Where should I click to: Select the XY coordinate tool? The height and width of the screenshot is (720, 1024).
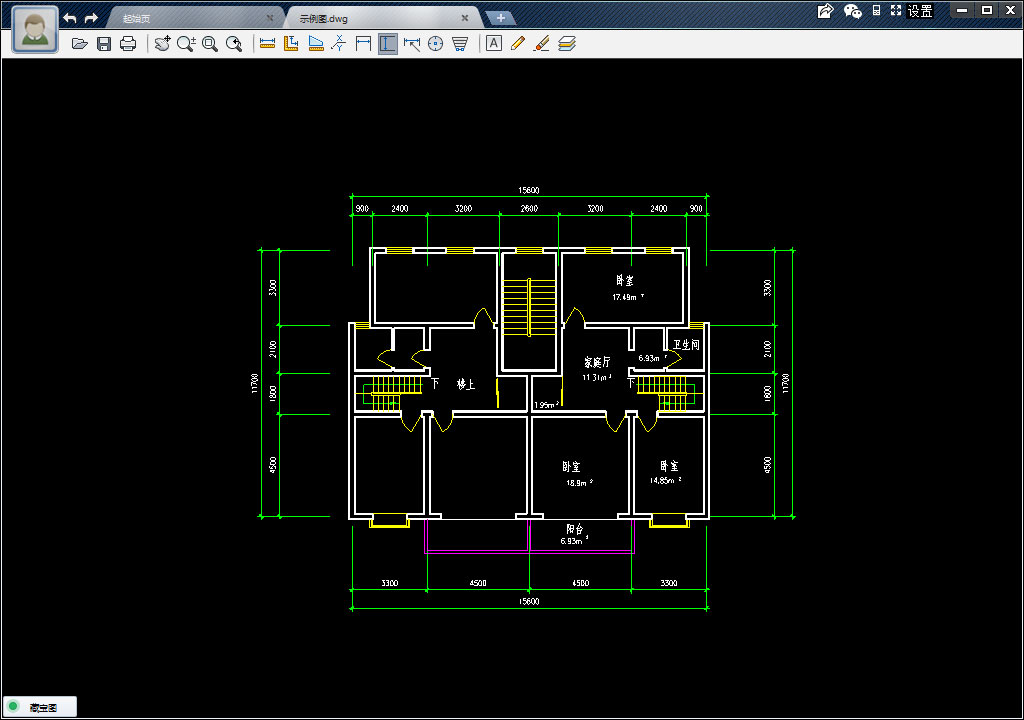[x=339, y=44]
